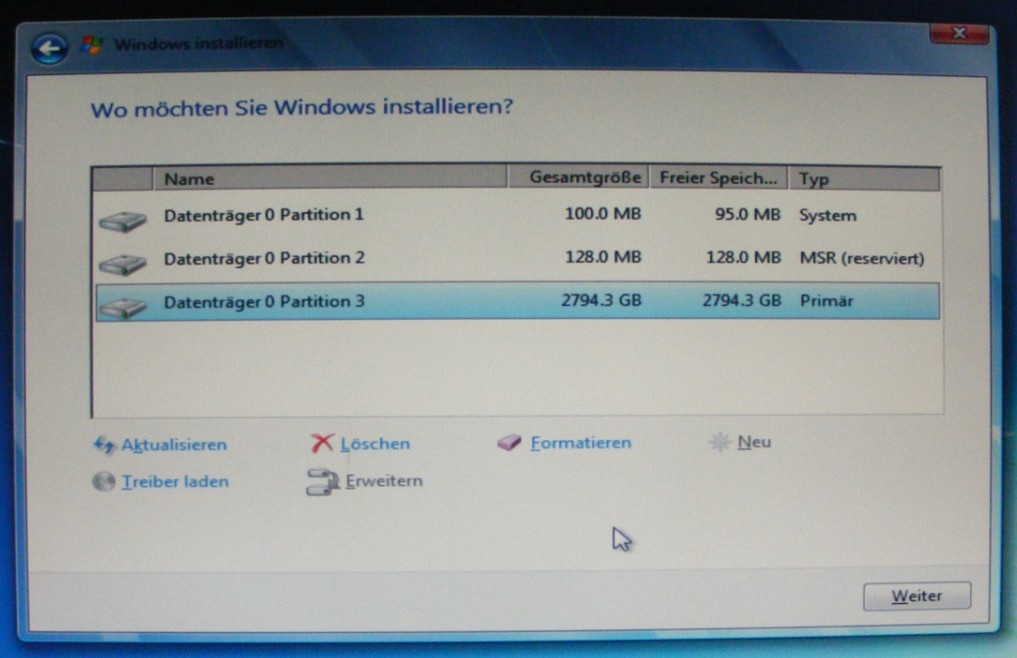Go back with the round arrow button
The width and height of the screenshot is (1017, 658).
pos(49,47)
